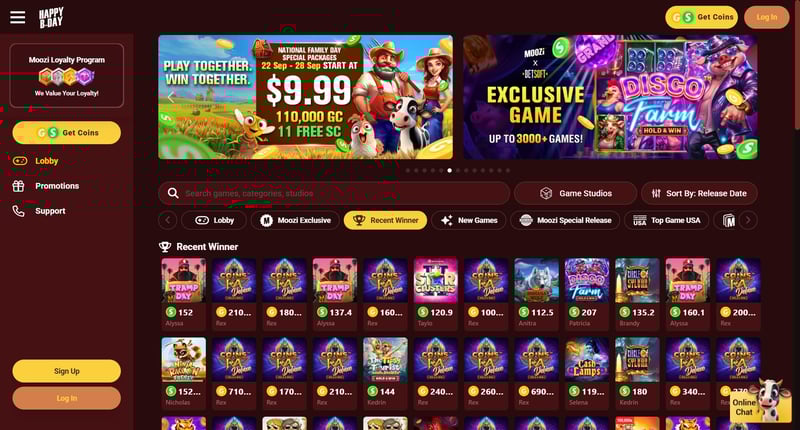Open the Game Studios selector
This screenshot has width=800, height=430.
[x=576, y=193]
